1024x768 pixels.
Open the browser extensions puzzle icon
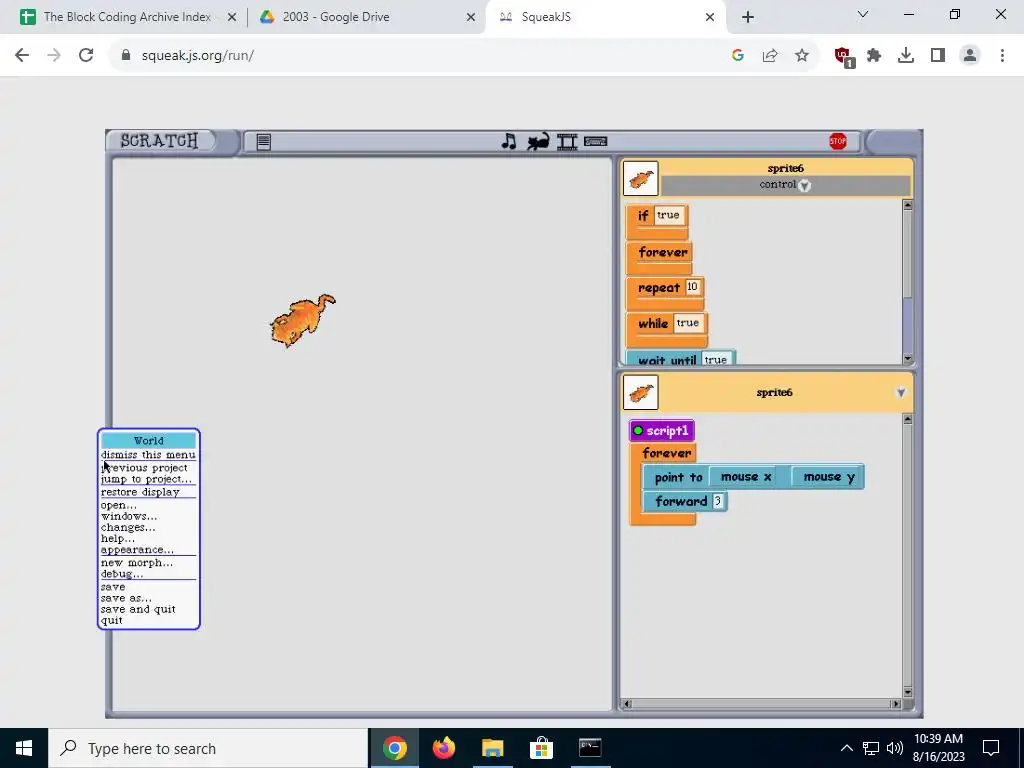tap(874, 56)
